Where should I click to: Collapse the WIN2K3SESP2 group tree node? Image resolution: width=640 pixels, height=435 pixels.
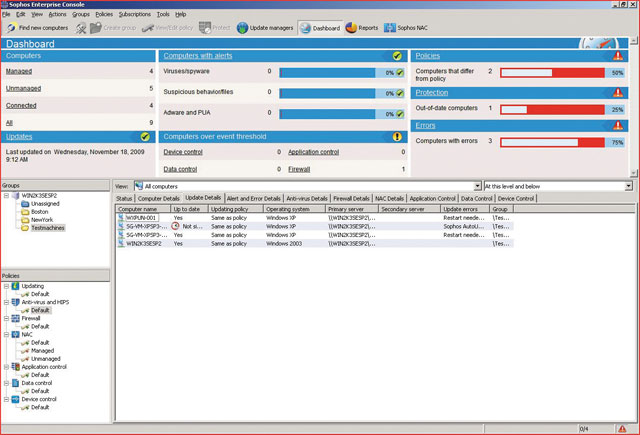point(7,195)
